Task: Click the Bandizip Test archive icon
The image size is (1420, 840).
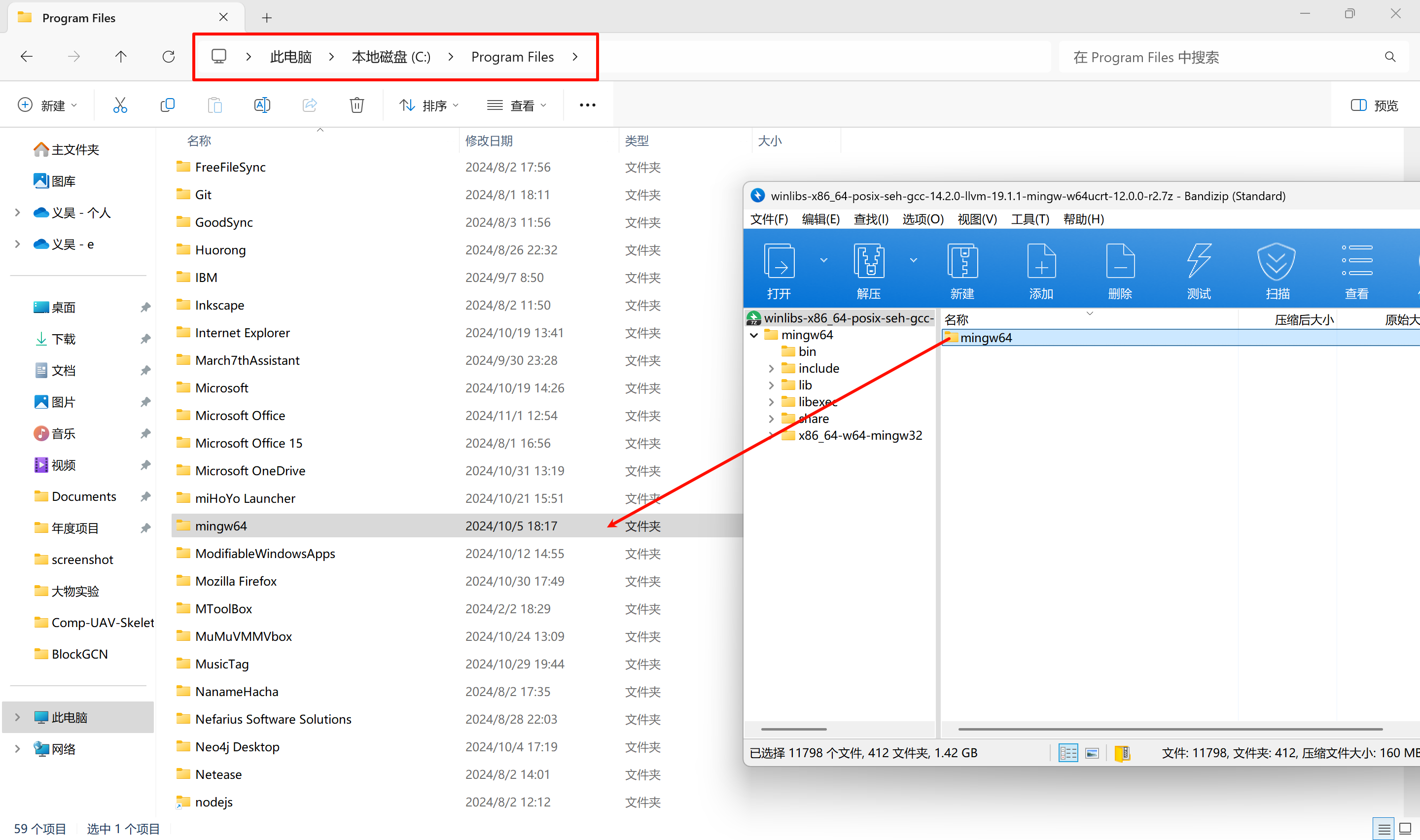Action: tap(1199, 261)
